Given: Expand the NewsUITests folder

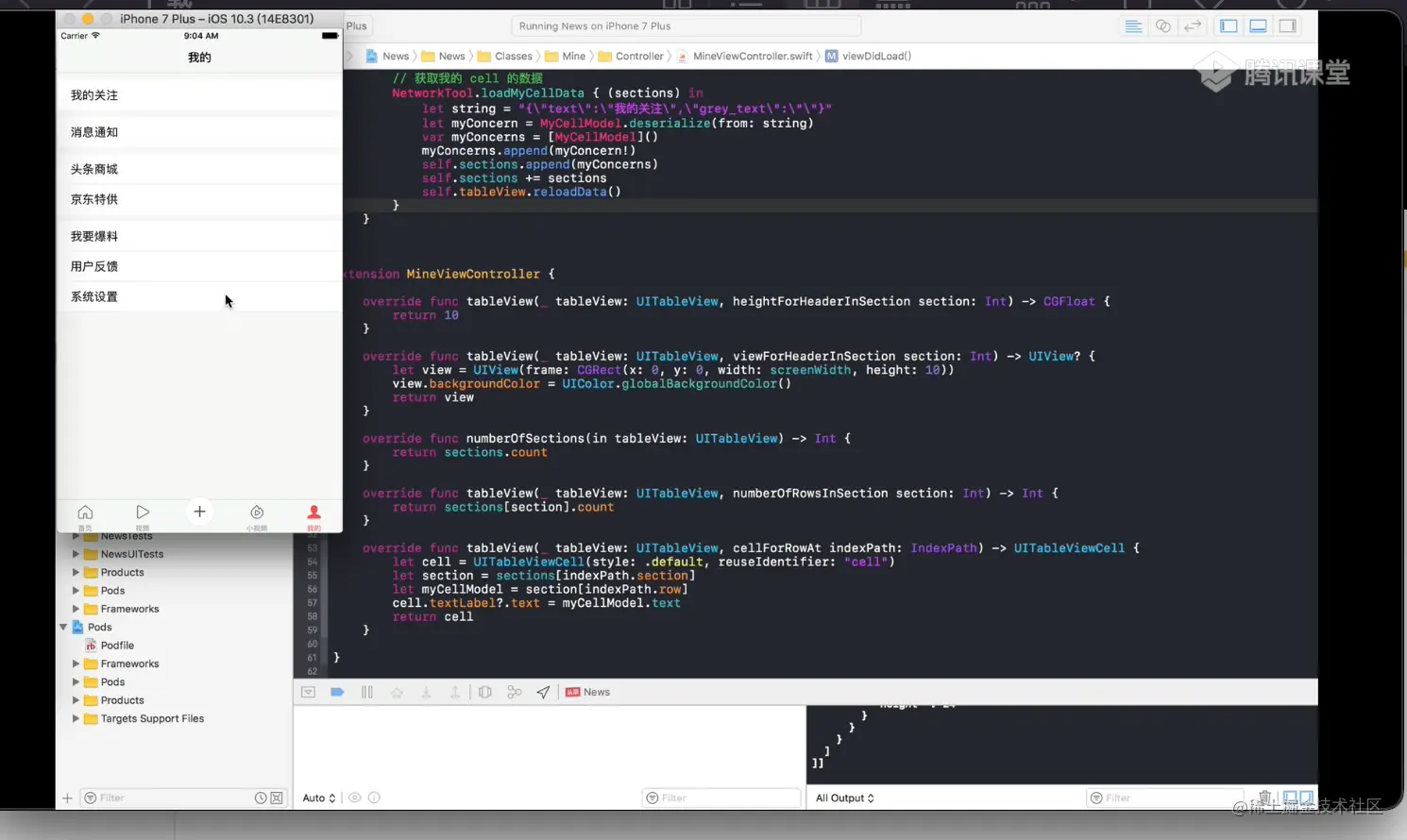Looking at the screenshot, I should pyautogui.click(x=76, y=554).
